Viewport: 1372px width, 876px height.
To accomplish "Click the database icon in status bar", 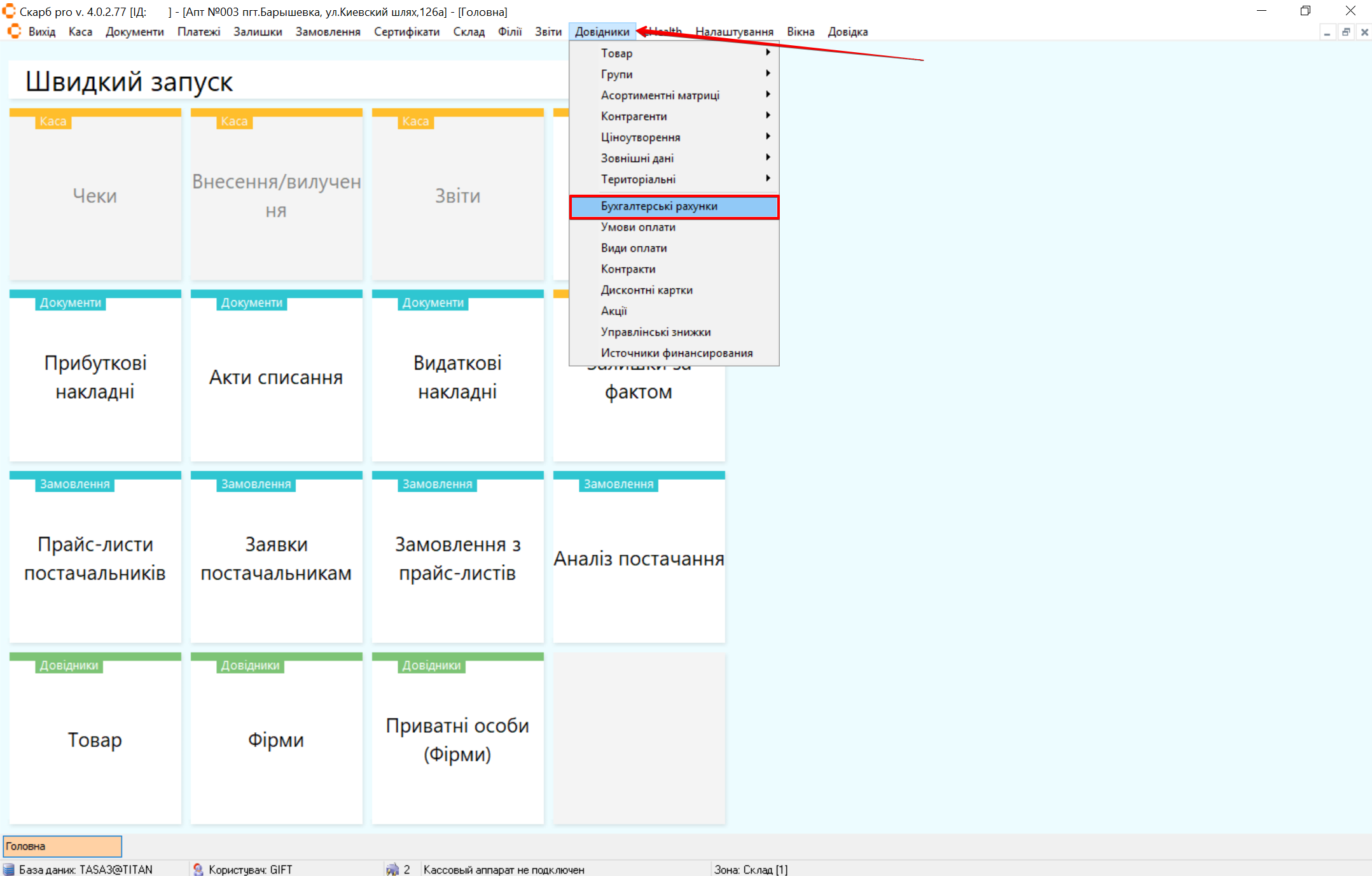I will click(9, 869).
